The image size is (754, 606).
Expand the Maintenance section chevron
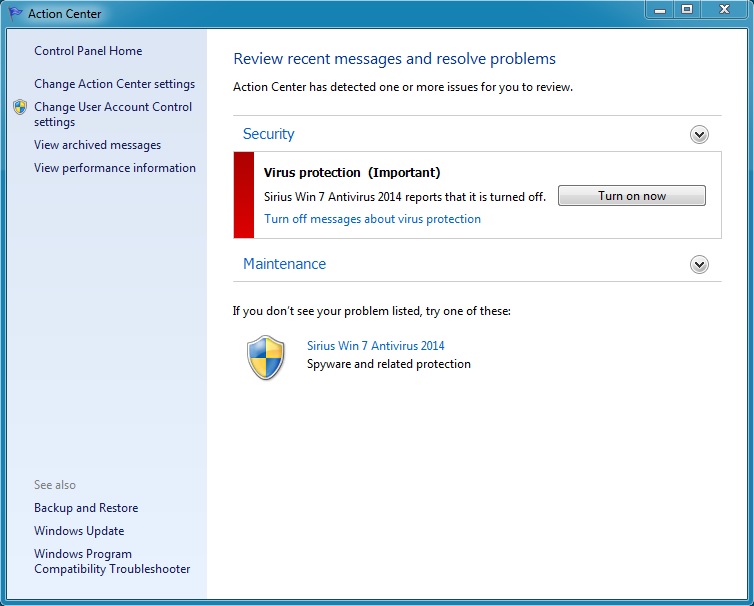click(699, 264)
